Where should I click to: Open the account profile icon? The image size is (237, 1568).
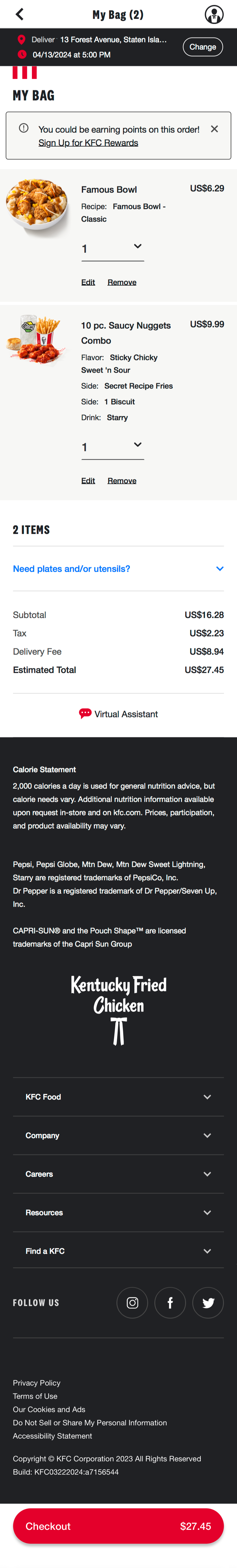pyautogui.click(x=213, y=14)
